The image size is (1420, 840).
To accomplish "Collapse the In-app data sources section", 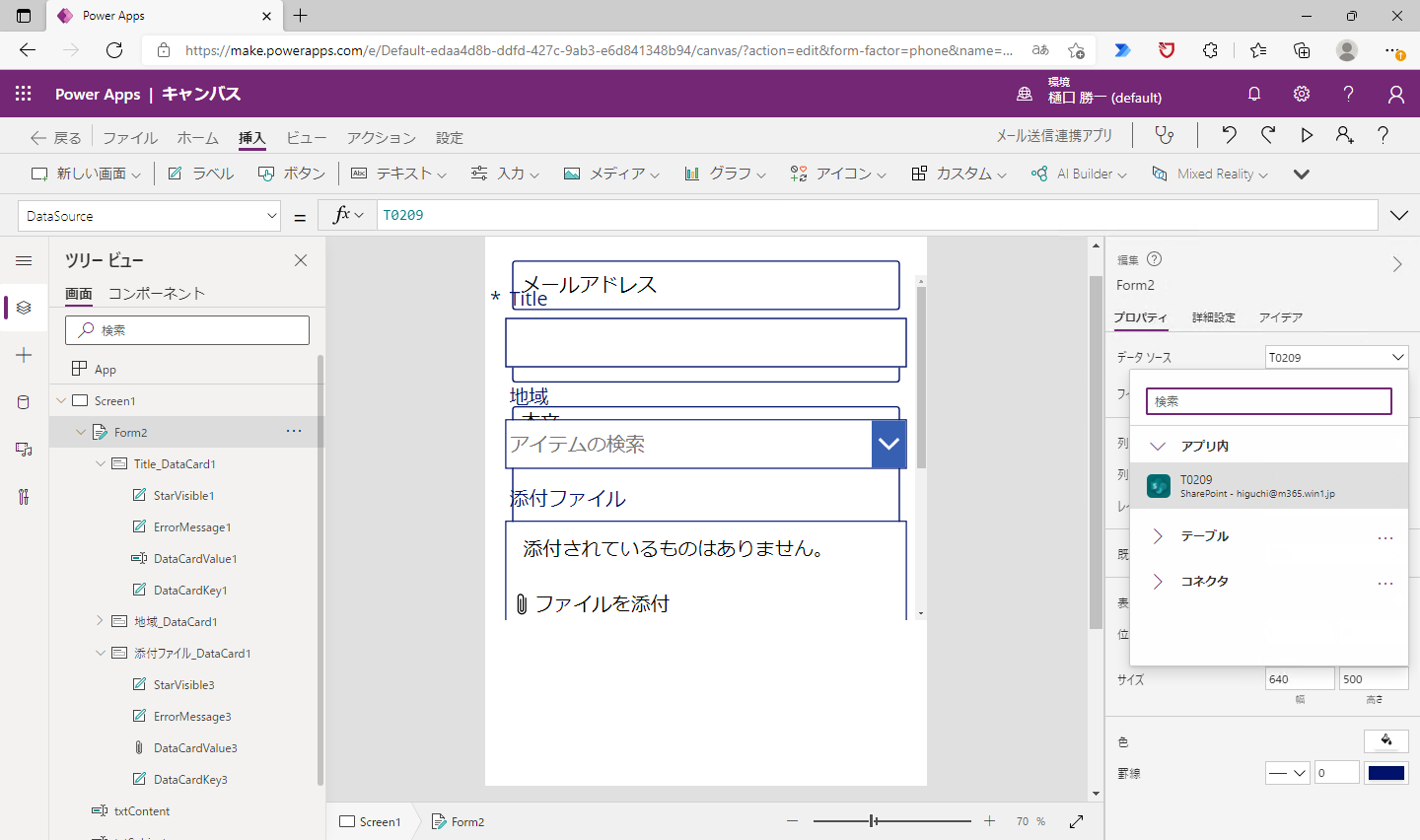I will pos(1158,446).
